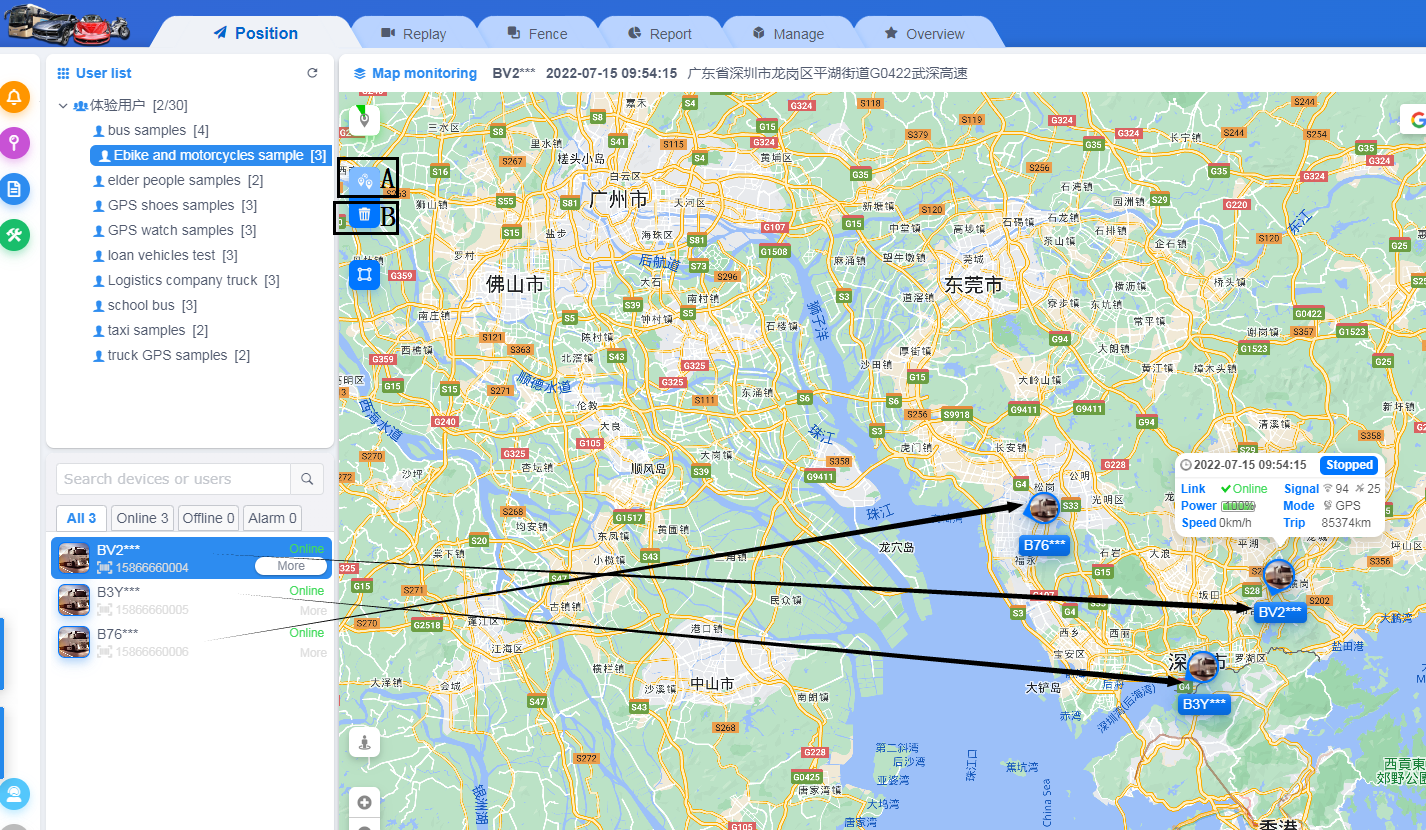Click the 100% Power battery indicator

pos(1238,506)
